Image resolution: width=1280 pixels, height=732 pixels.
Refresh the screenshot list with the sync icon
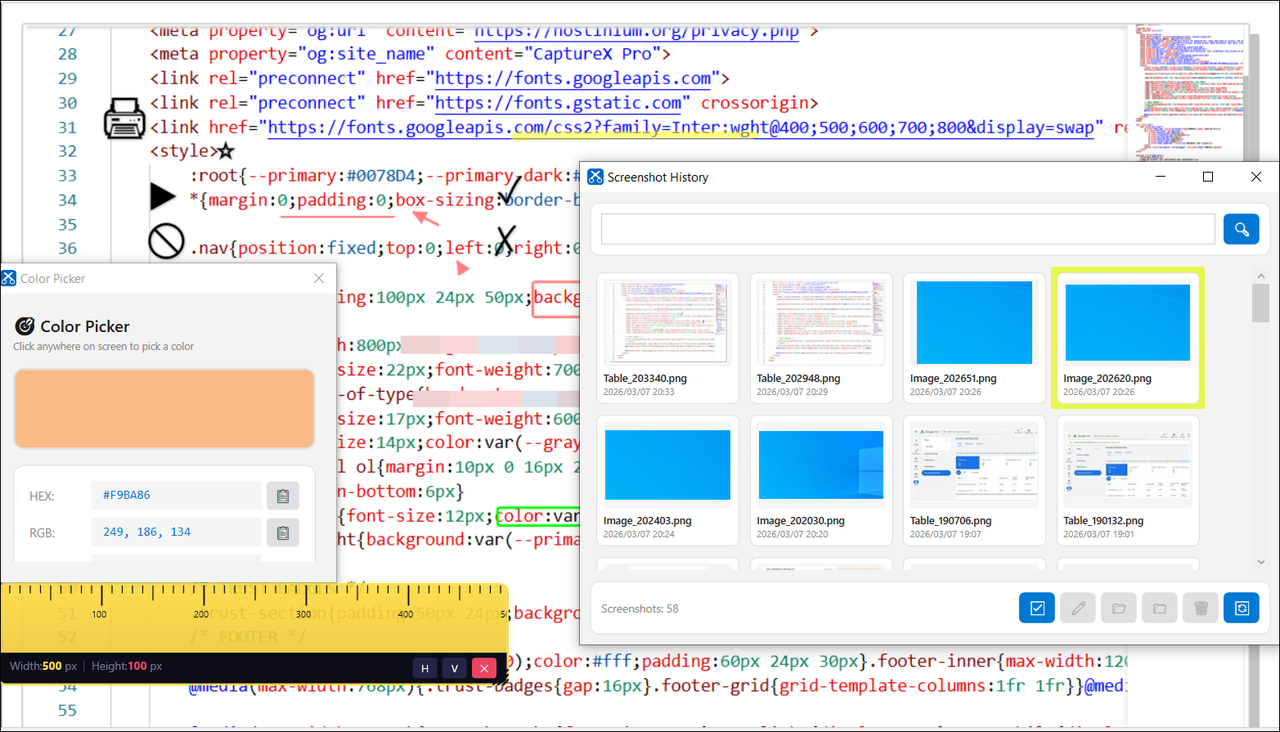click(1241, 607)
